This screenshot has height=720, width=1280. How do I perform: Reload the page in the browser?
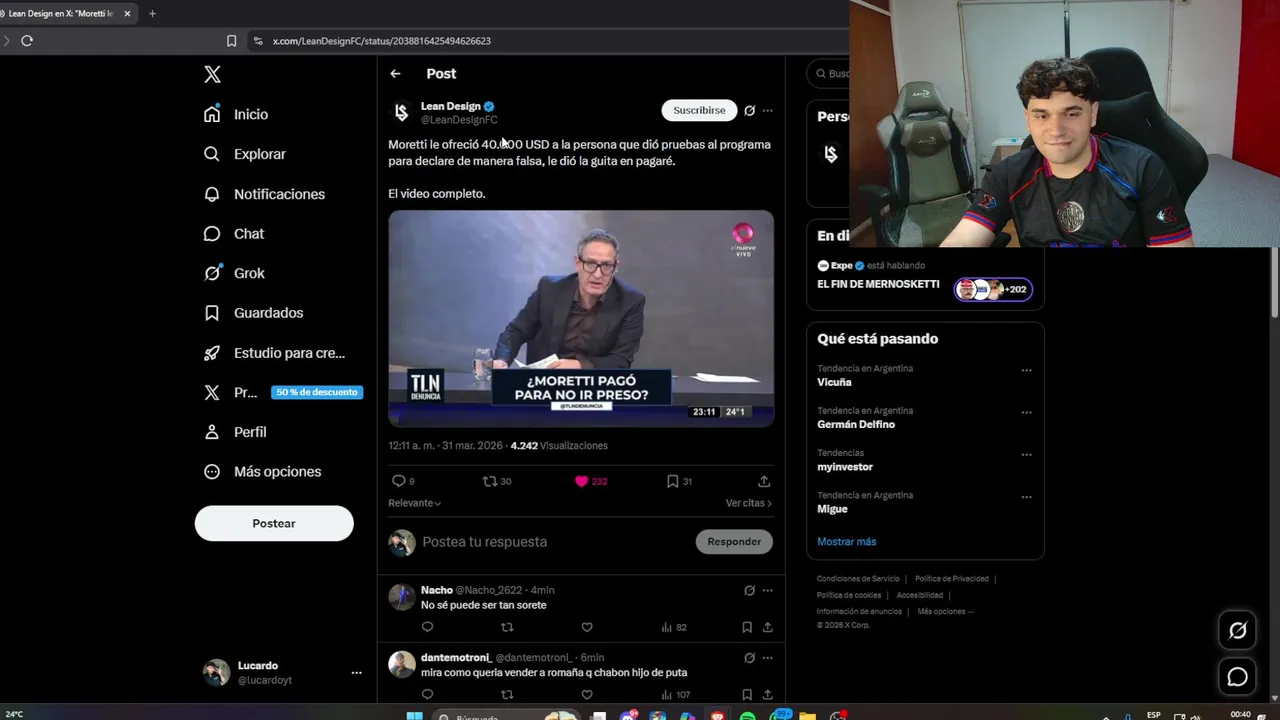coord(27,41)
